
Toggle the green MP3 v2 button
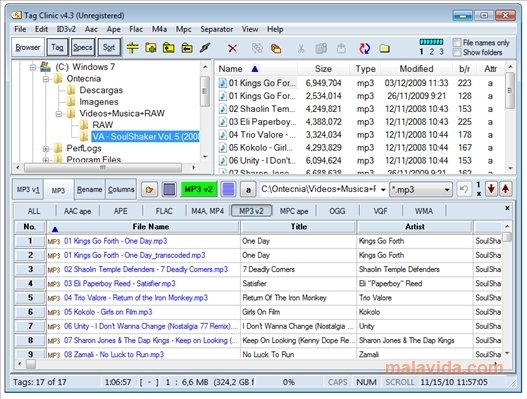point(199,189)
